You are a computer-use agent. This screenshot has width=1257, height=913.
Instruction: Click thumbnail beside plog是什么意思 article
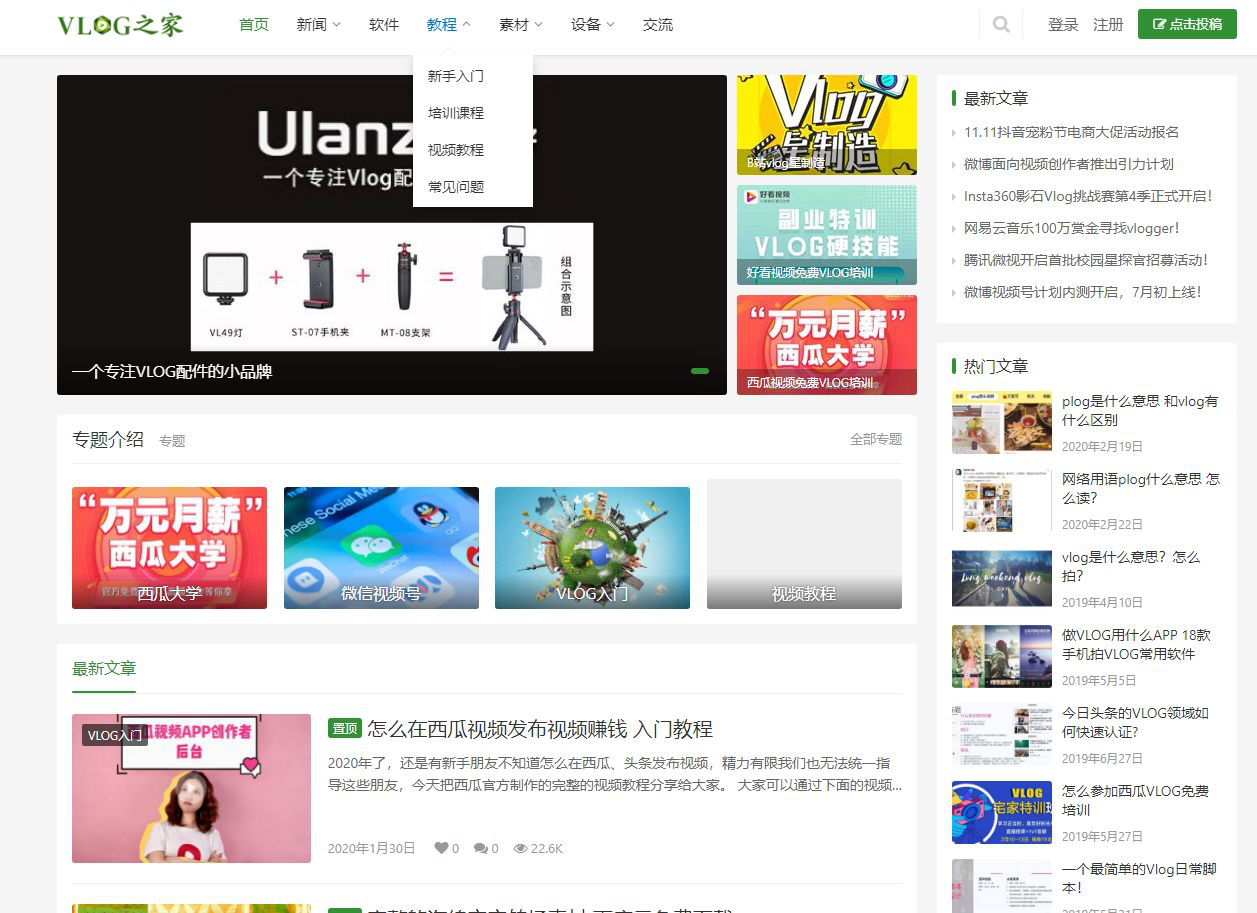point(1002,422)
